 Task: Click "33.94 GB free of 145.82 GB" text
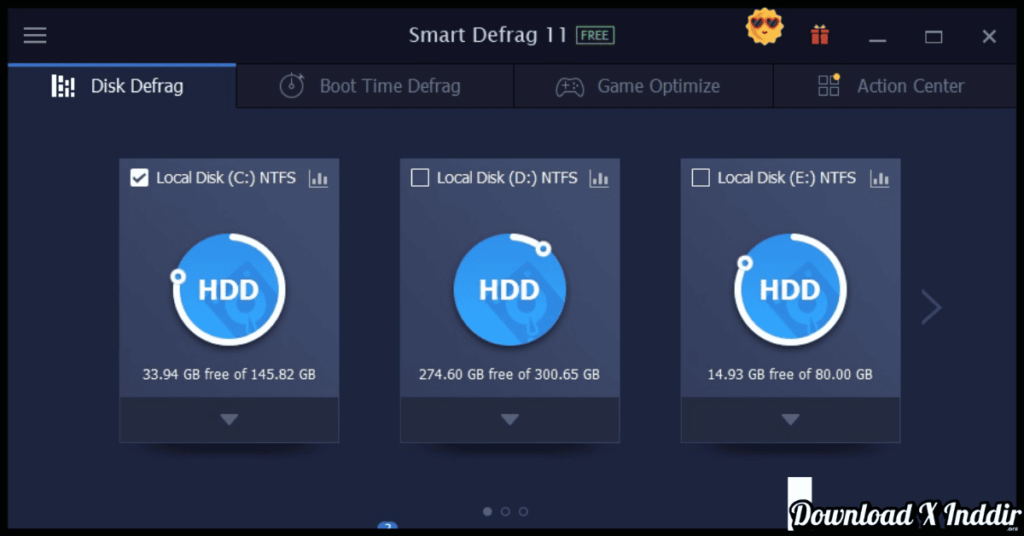[229, 375]
